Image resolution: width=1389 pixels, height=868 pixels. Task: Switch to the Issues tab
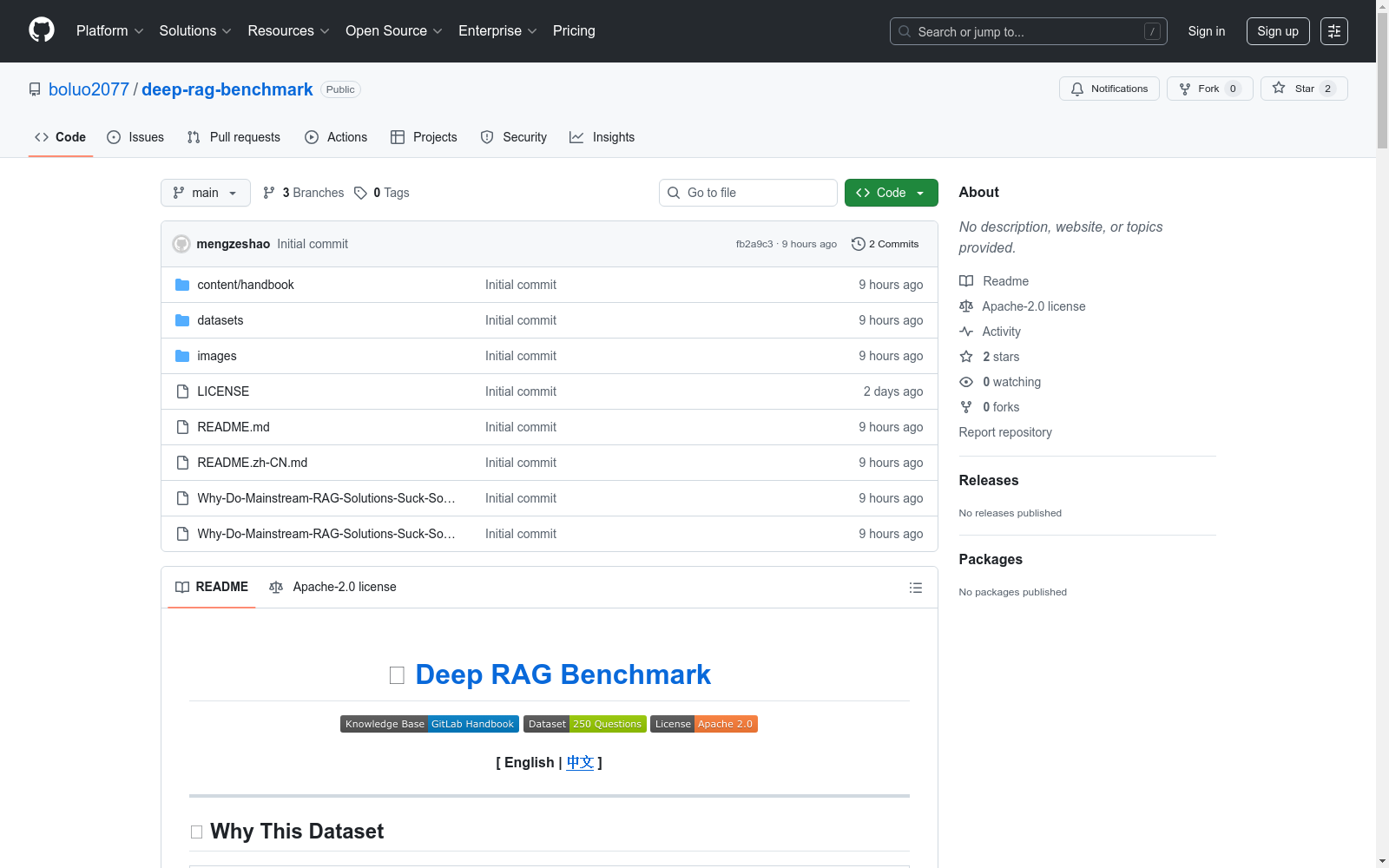coord(135,137)
